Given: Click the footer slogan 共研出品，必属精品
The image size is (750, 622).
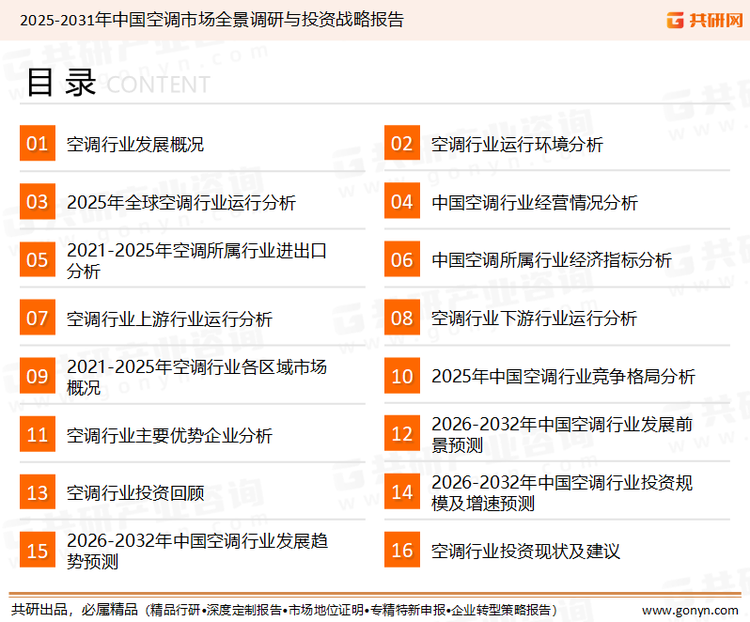Looking at the screenshot, I should [x=75, y=610].
